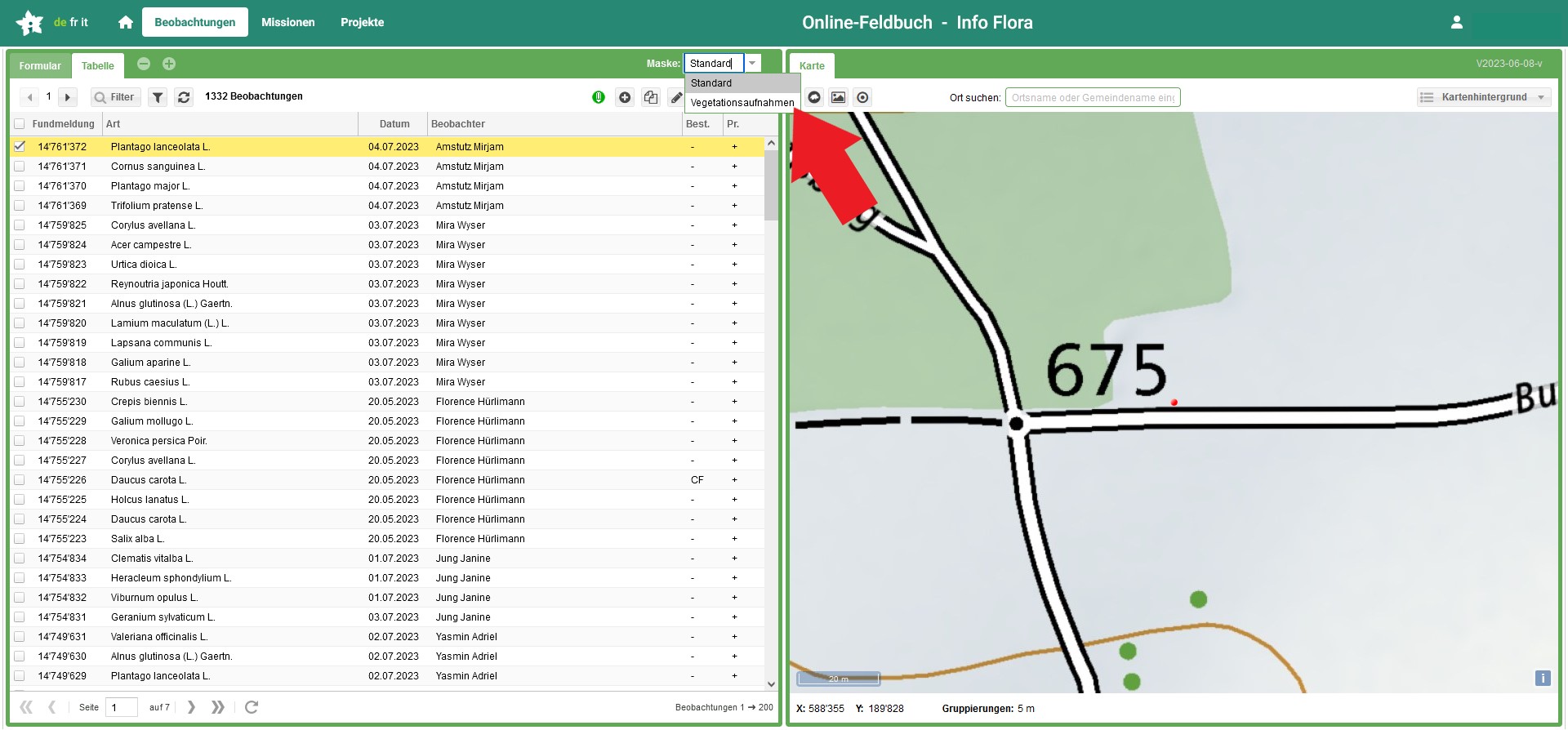Switch to the Formular tab
This screenshot has width=1568, height=730.
pos(40,66)
